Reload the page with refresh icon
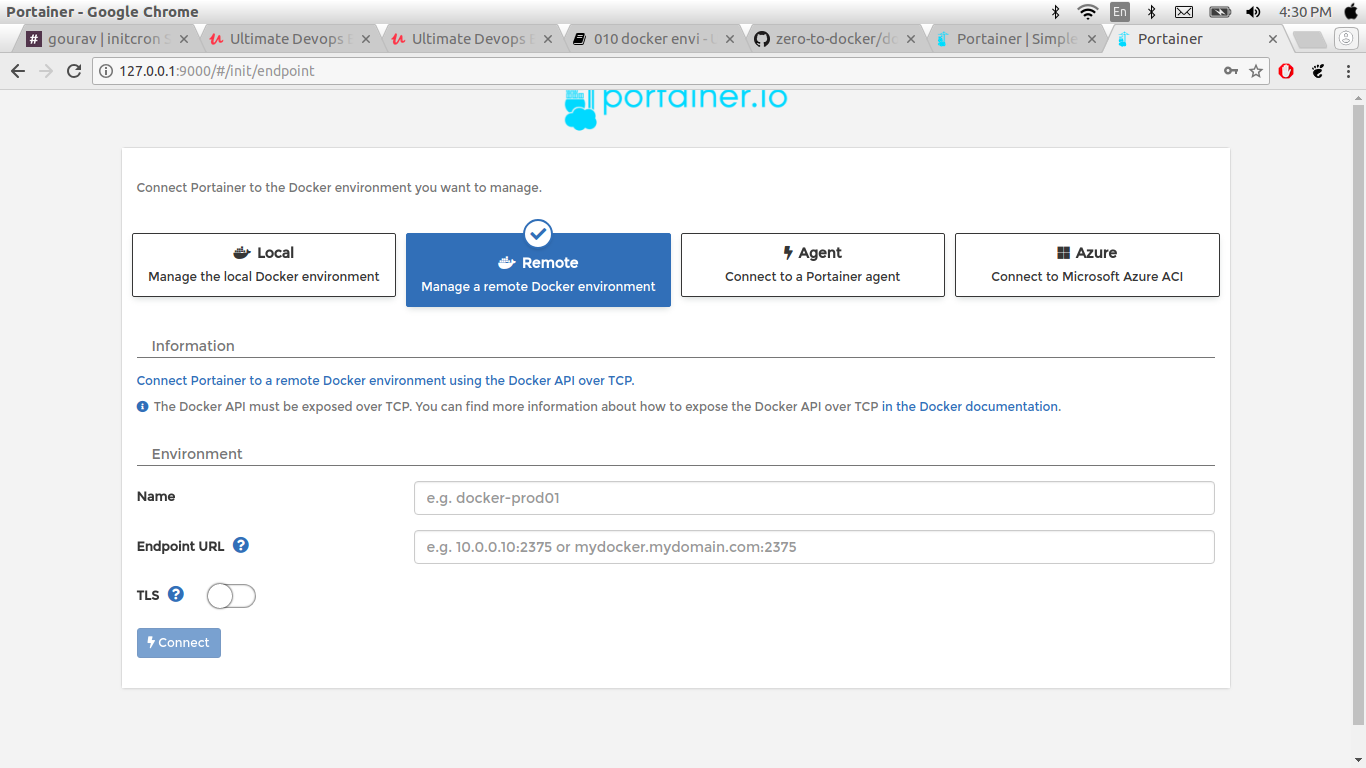This screenshot has height=768, width=1366. pyautogui.click(x=74, y=71)
